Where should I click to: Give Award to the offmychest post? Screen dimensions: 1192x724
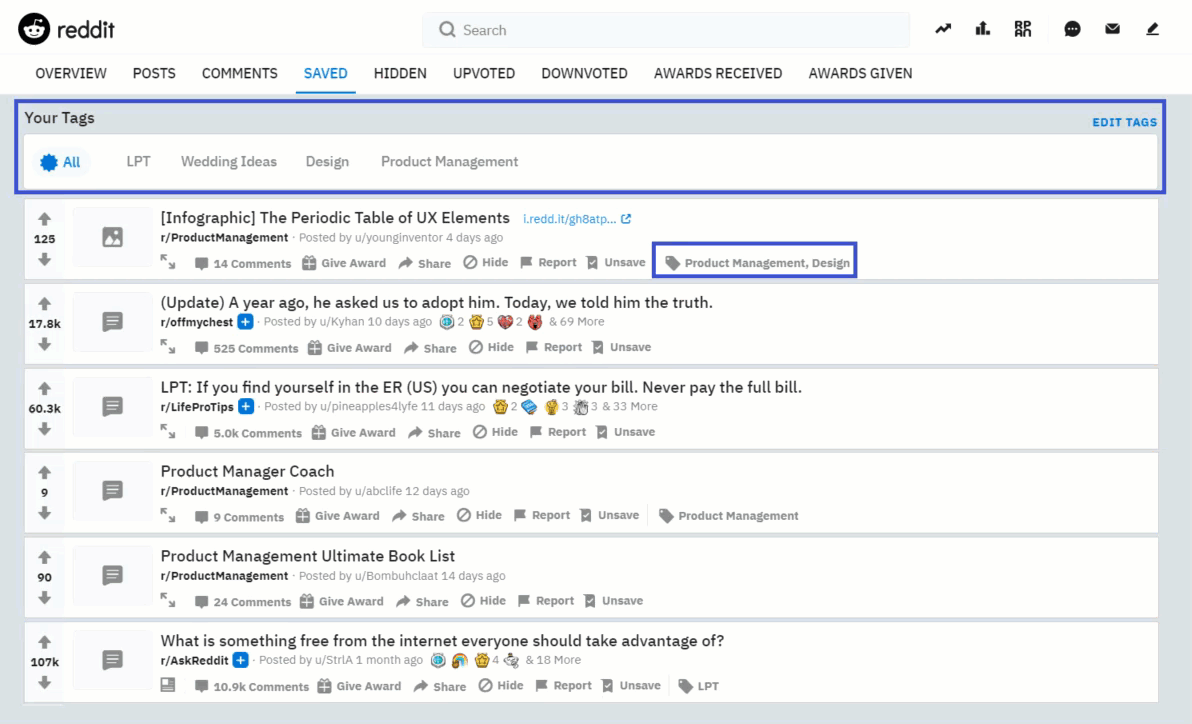tap(350, 348)
